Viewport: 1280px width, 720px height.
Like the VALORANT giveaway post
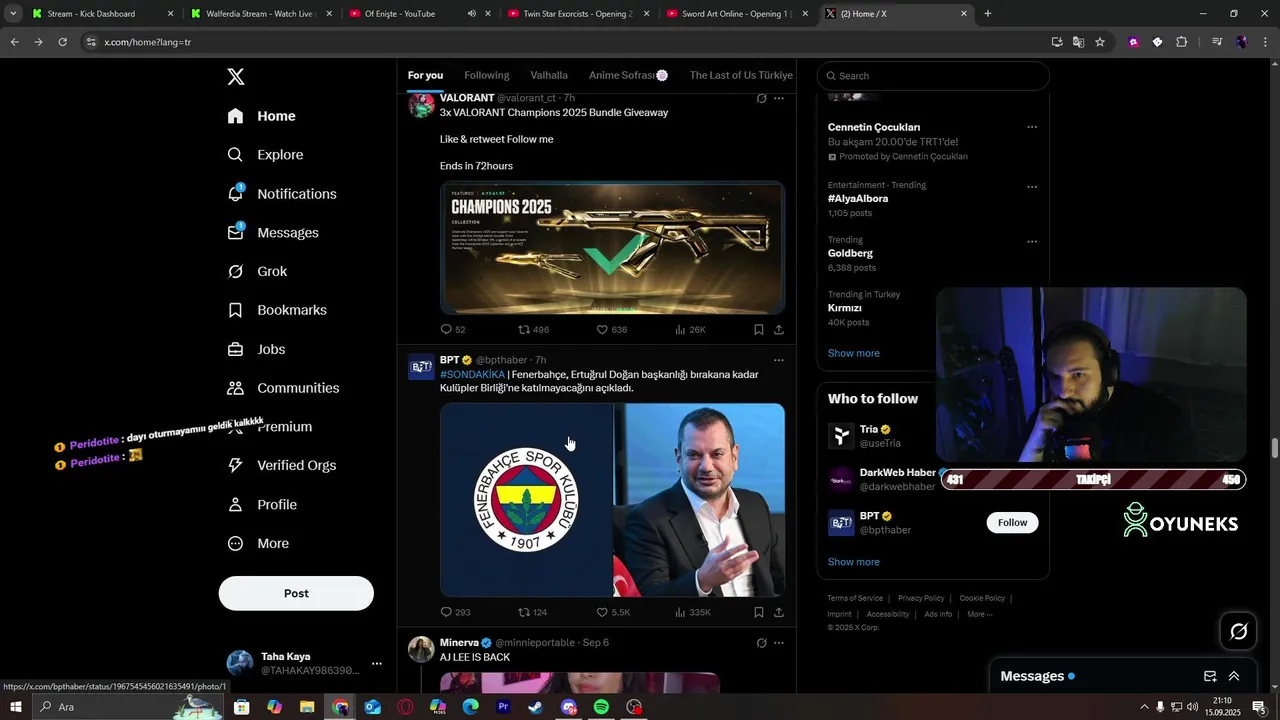click(x=611, y=330)
